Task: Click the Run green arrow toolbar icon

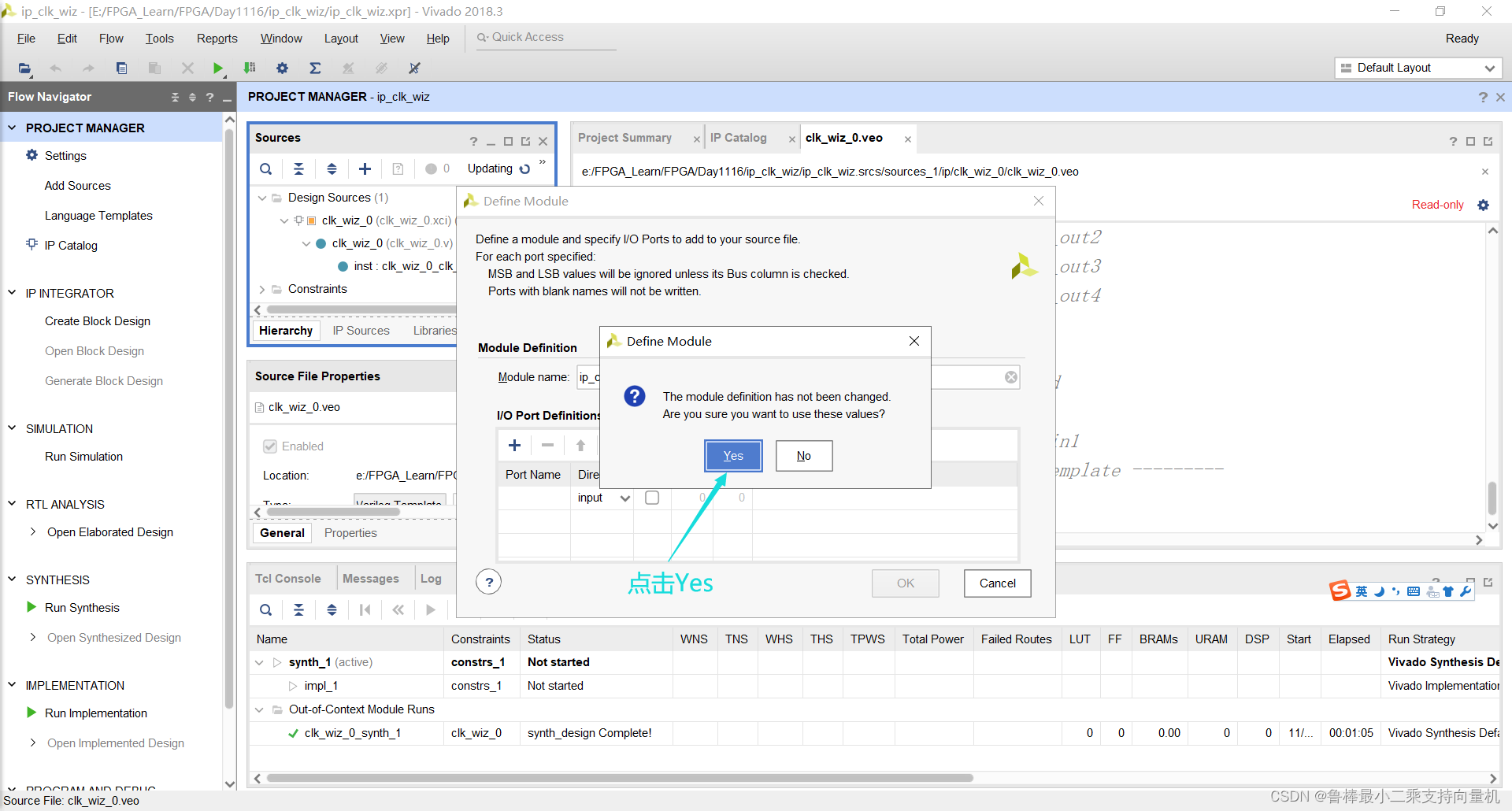Action: [x=218, y=69]
